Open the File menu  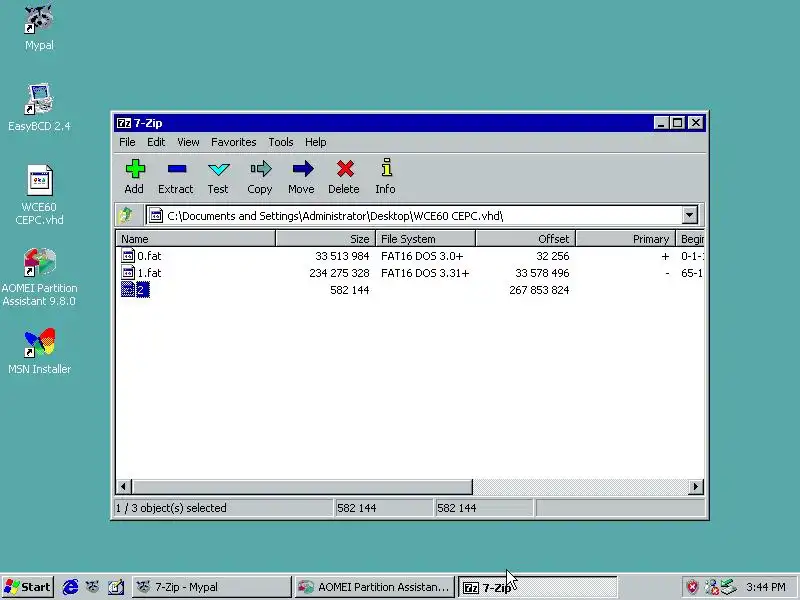[127, 142]
